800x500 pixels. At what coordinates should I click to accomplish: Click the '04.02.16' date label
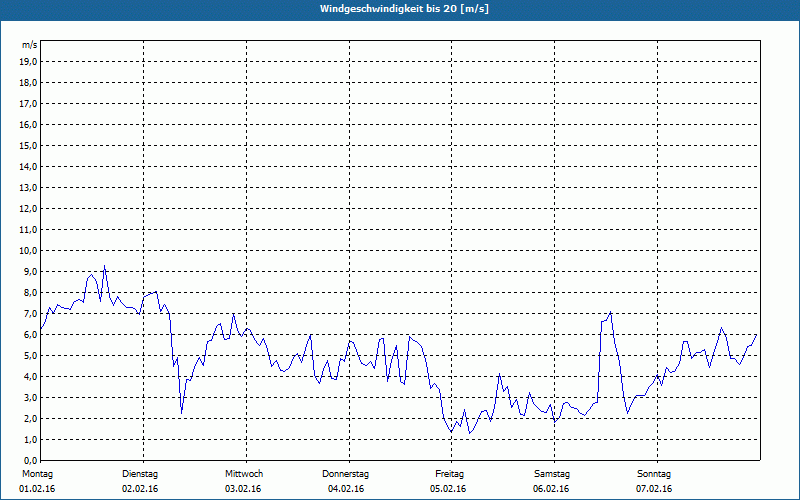pos(346,489)
